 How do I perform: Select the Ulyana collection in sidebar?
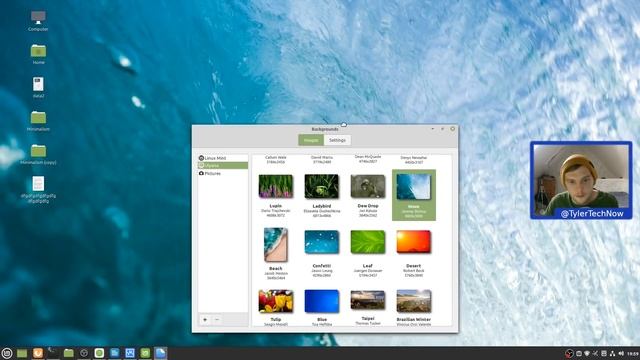[x=223, y=165]
